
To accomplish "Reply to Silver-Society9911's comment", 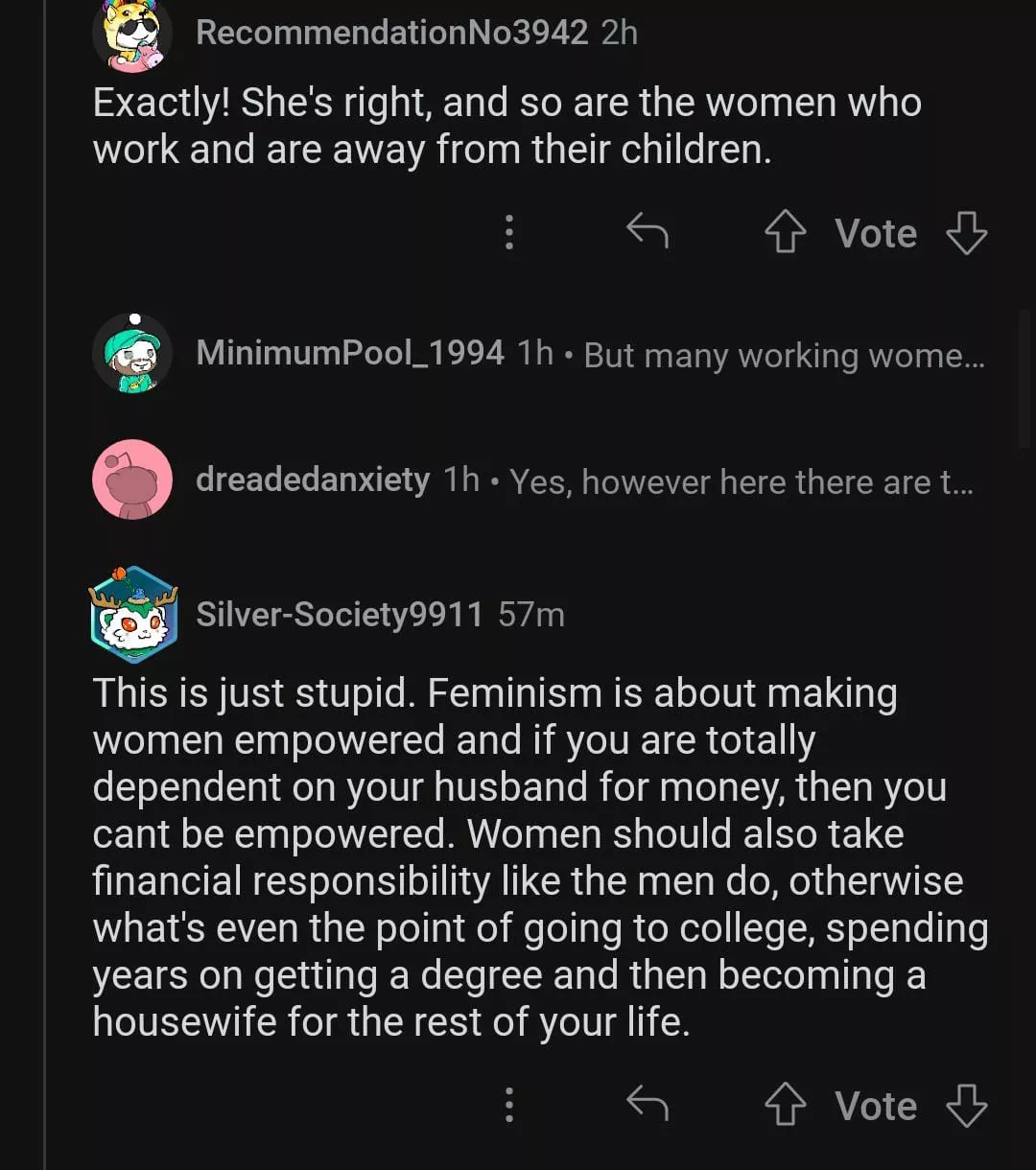I will point(647,1105).
